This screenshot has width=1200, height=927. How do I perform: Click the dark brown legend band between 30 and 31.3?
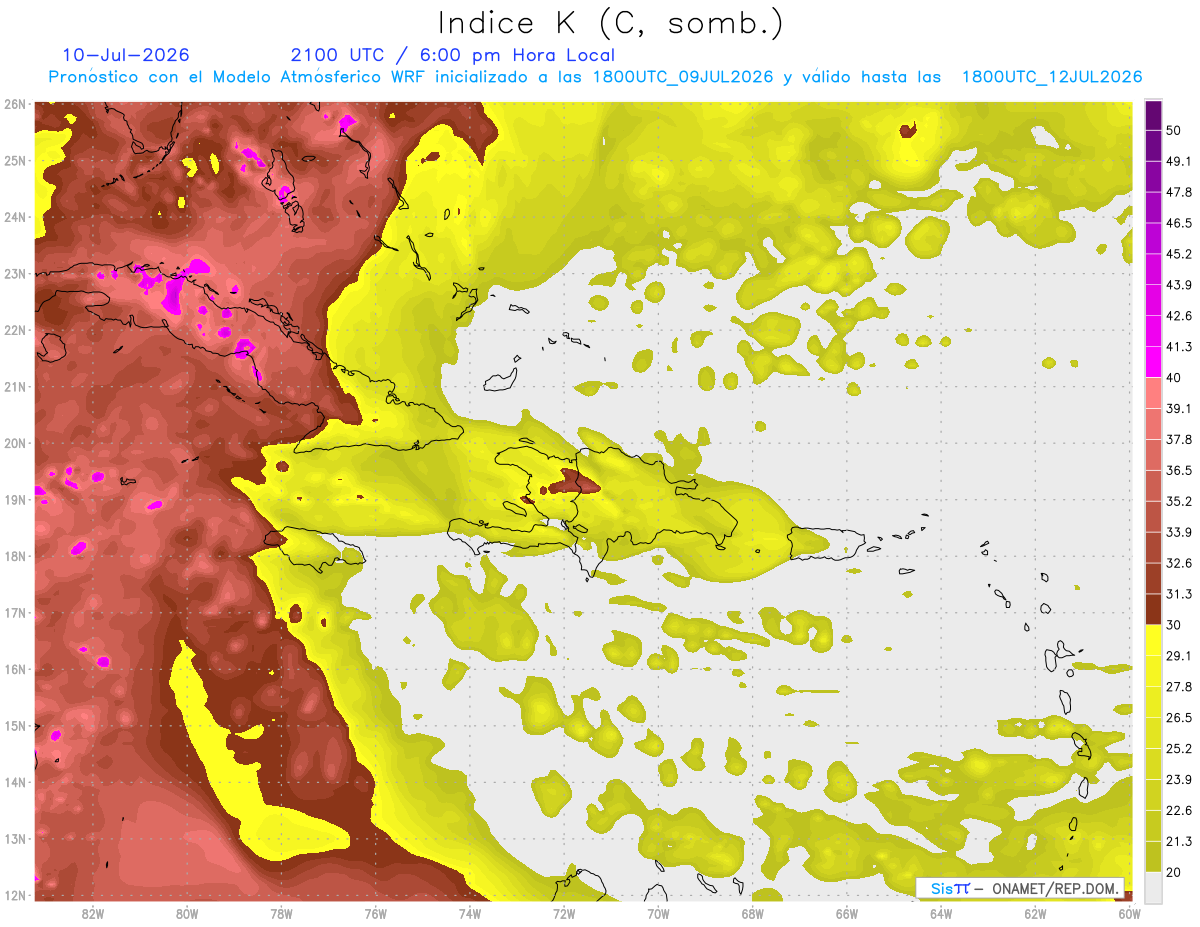pyautogui.click(x=1153, y=610)
